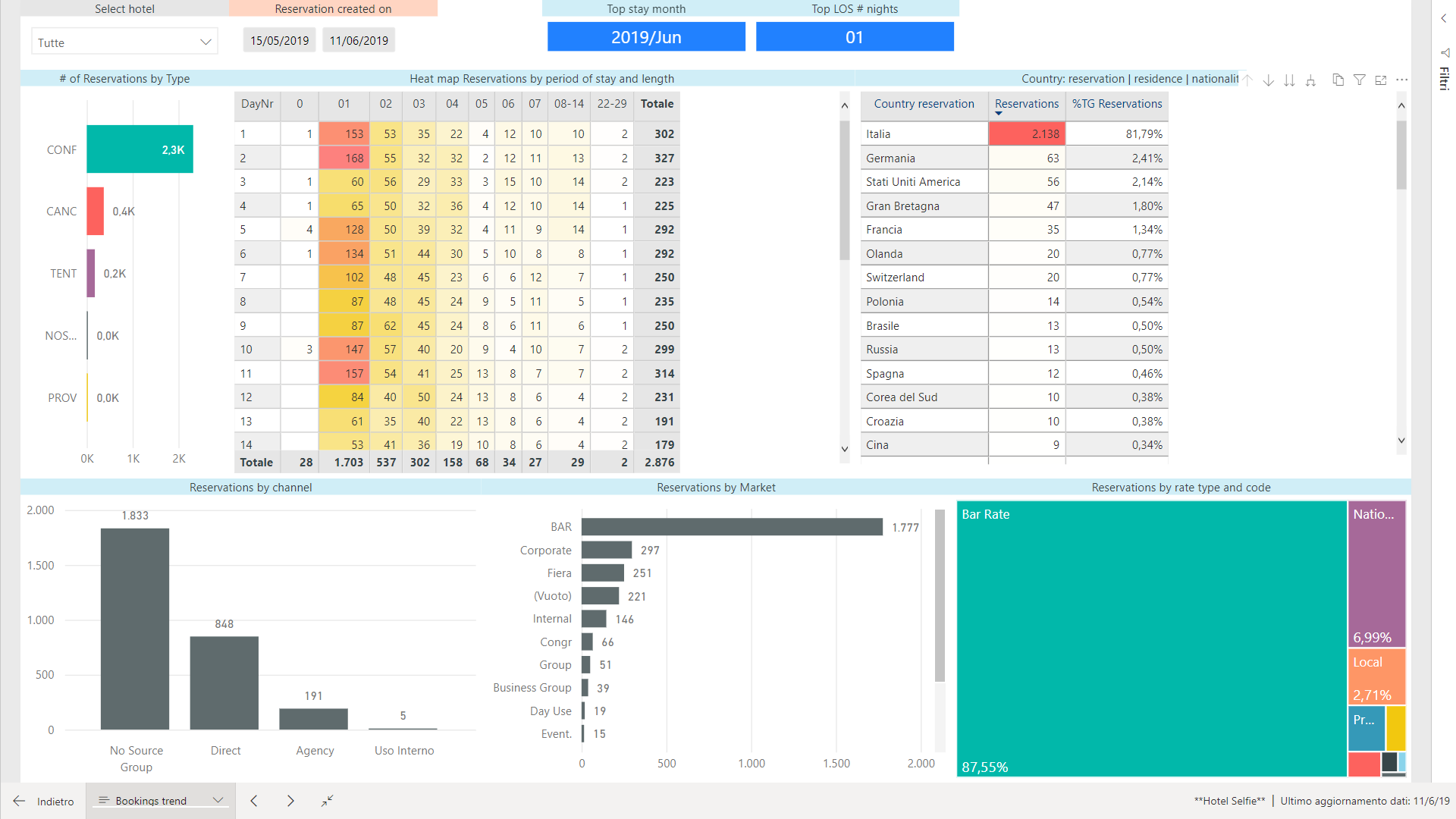Select the CONF bar in reservations chart

(140, 149)
